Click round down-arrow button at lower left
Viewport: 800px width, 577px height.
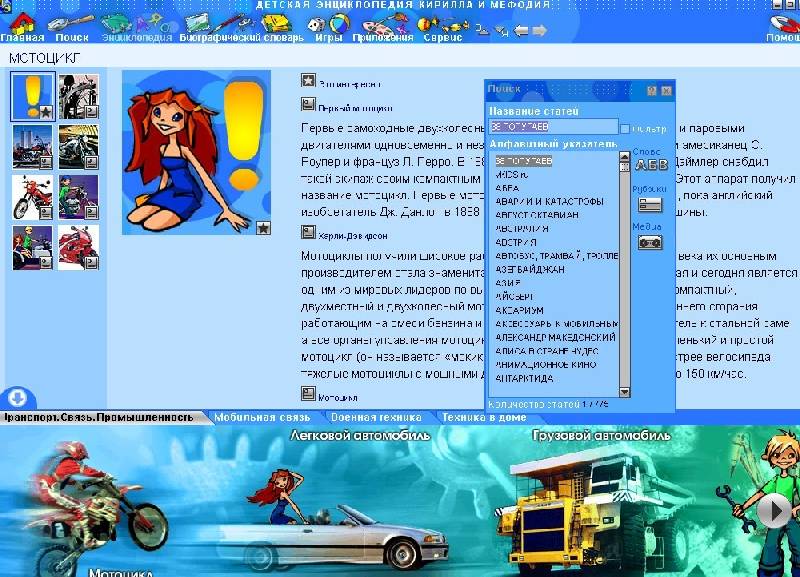click(17, 397)
